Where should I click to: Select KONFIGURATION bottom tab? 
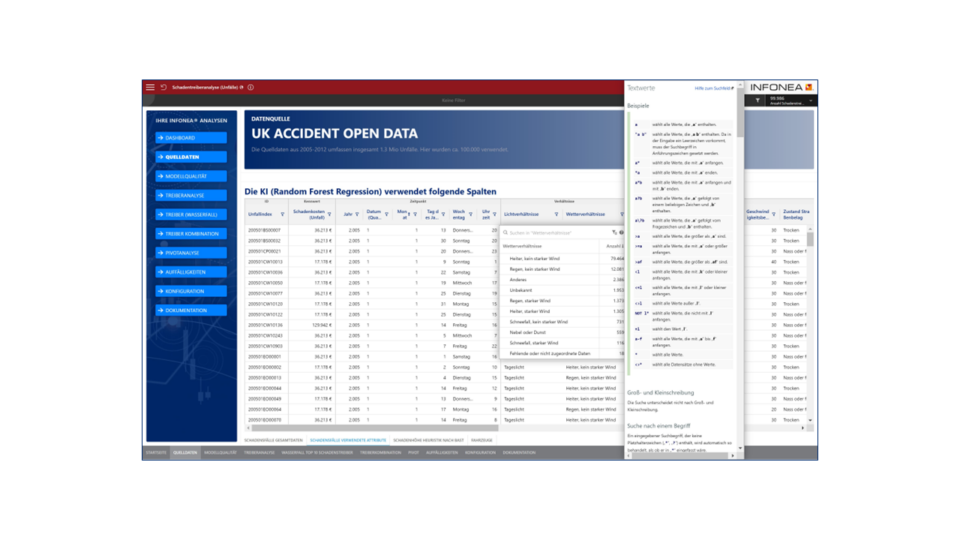(x=480, y=453)
